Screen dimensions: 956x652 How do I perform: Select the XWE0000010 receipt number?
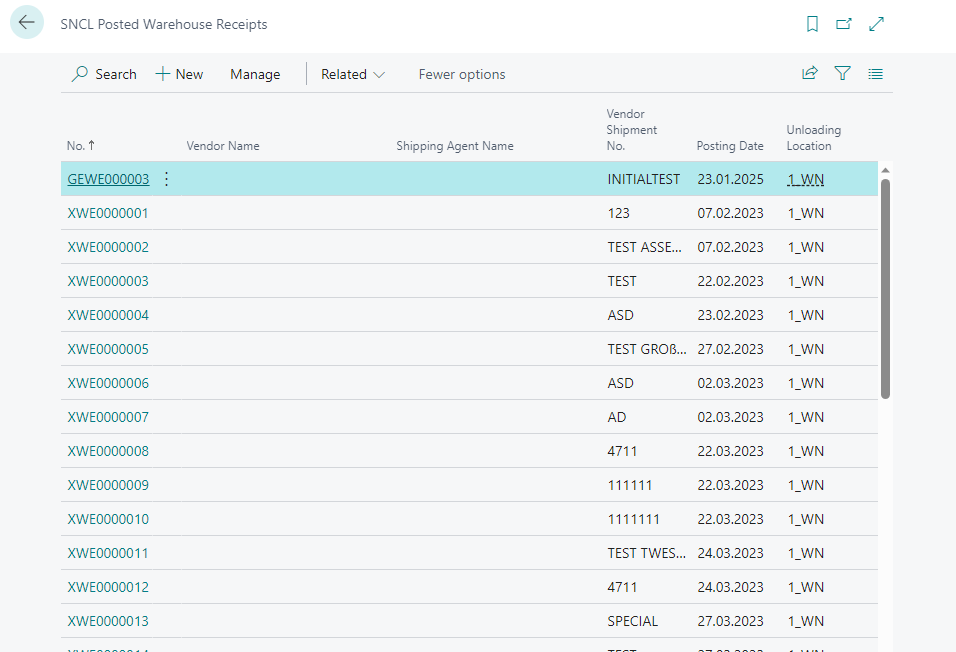(108, 519)
